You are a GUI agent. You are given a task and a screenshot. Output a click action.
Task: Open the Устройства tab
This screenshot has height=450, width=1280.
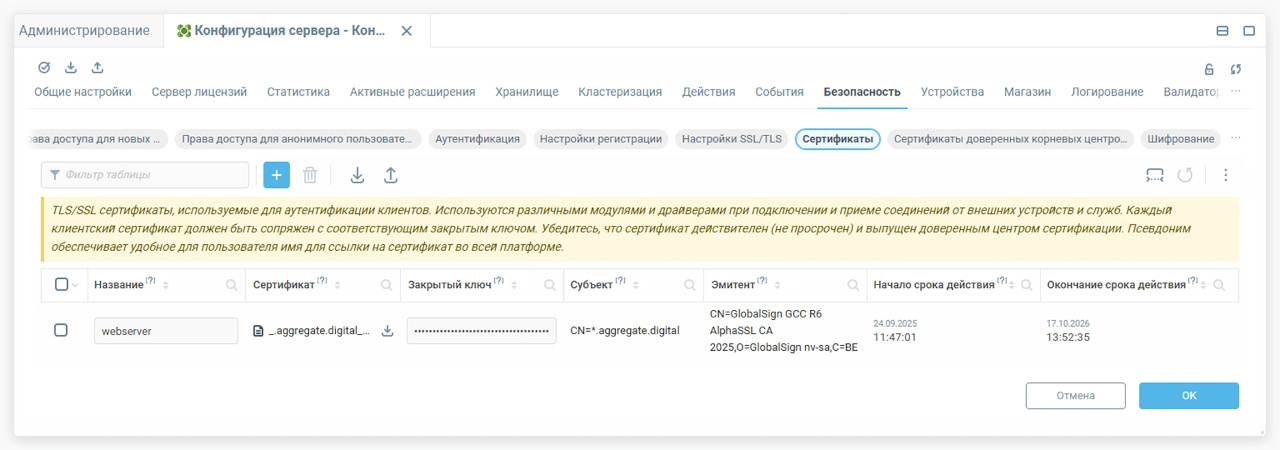pyautogui.click(x=952, y=91)
